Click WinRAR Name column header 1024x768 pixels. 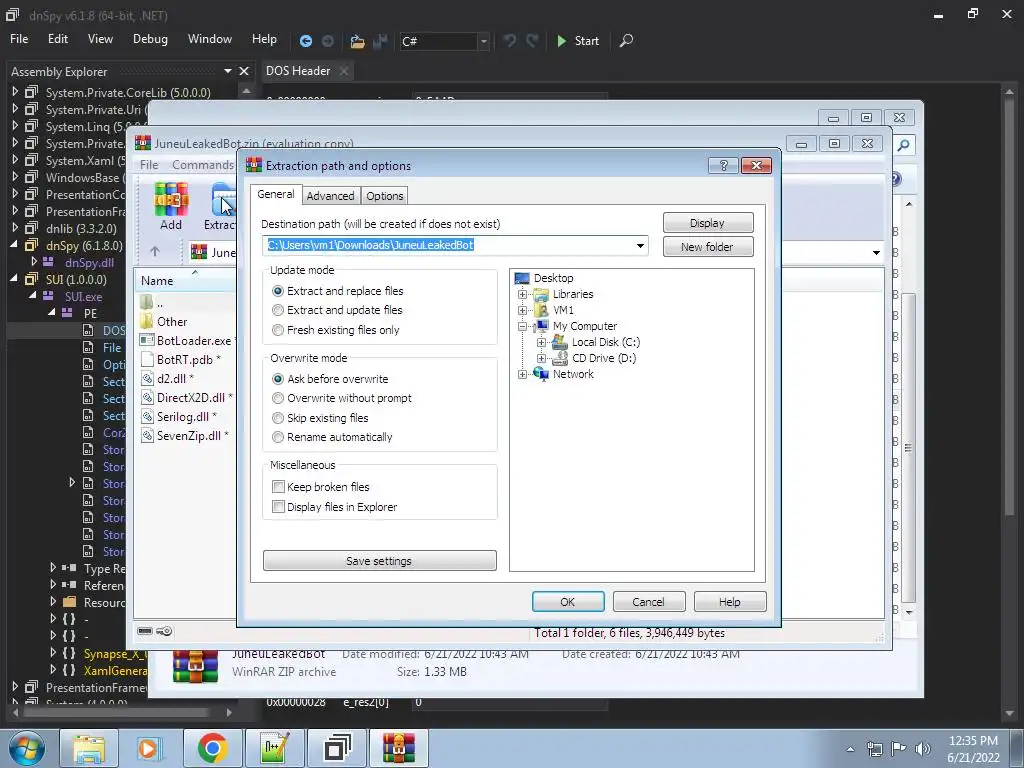point(185,281)
